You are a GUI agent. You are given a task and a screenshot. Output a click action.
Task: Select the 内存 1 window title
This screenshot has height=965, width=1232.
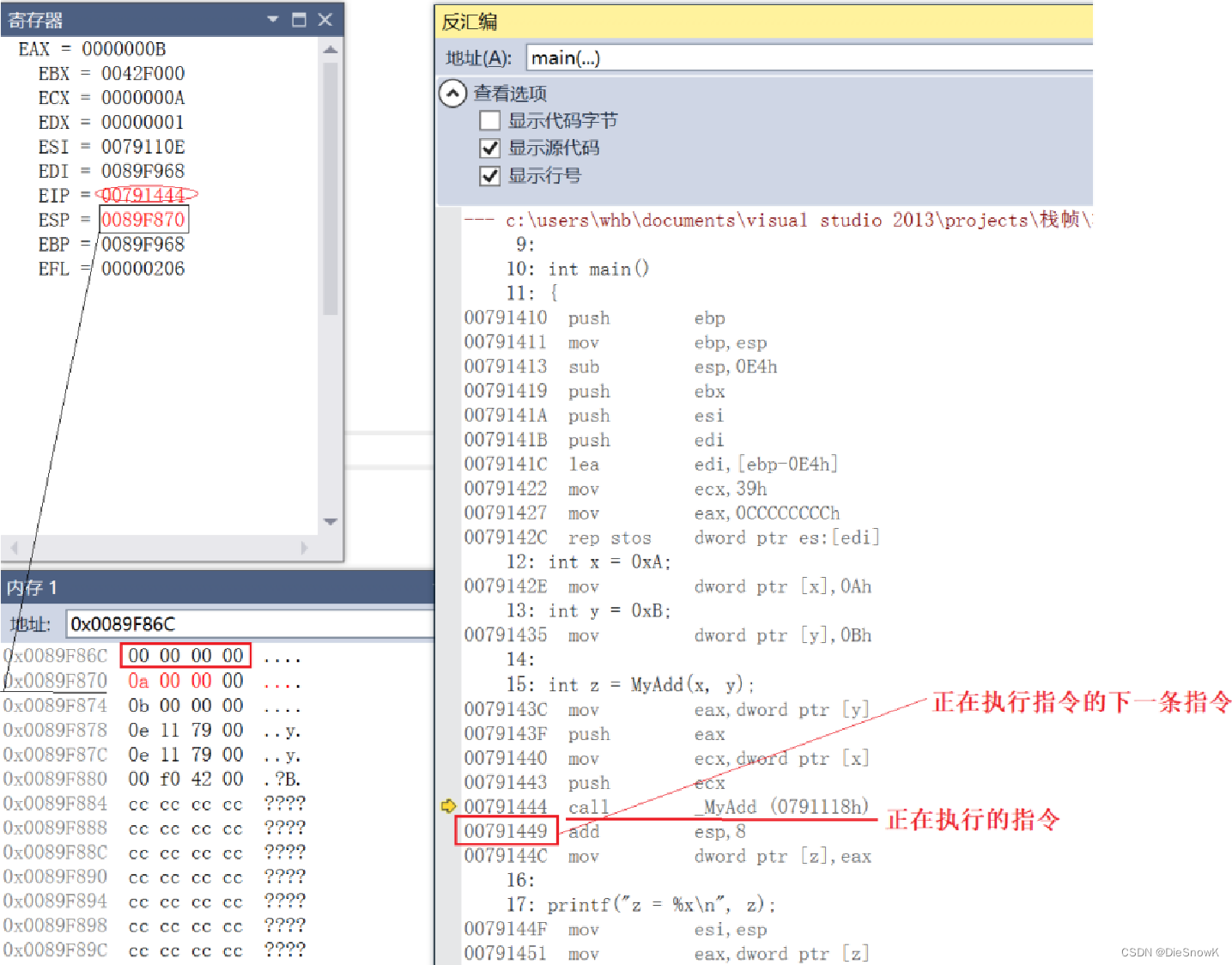coord(32,588)
